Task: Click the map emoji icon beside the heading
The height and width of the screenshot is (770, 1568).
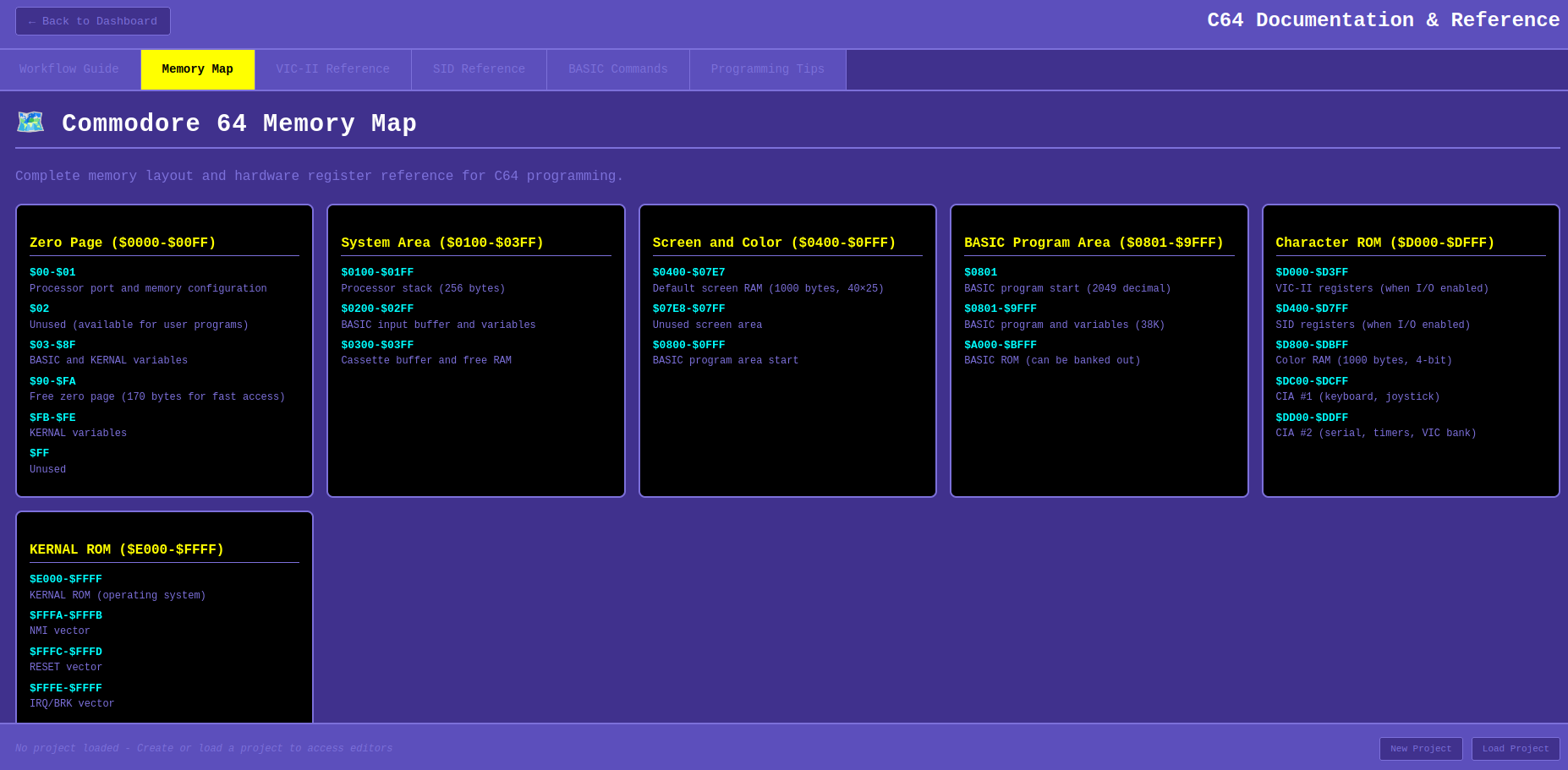Action: pos(30,123)
